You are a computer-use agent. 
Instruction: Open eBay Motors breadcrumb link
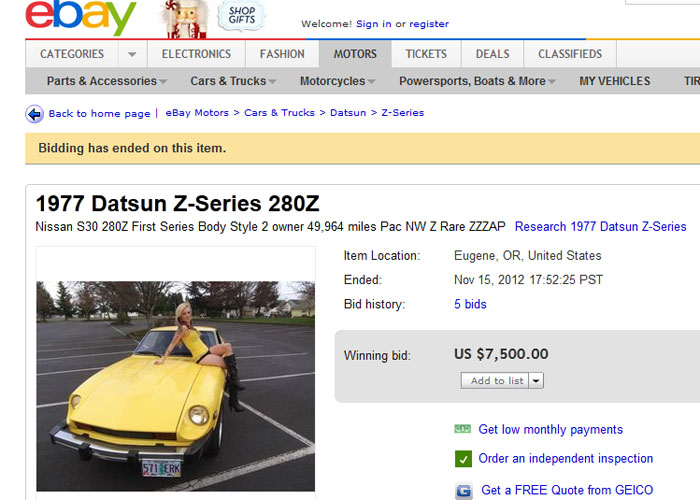[x=197, y=113]
